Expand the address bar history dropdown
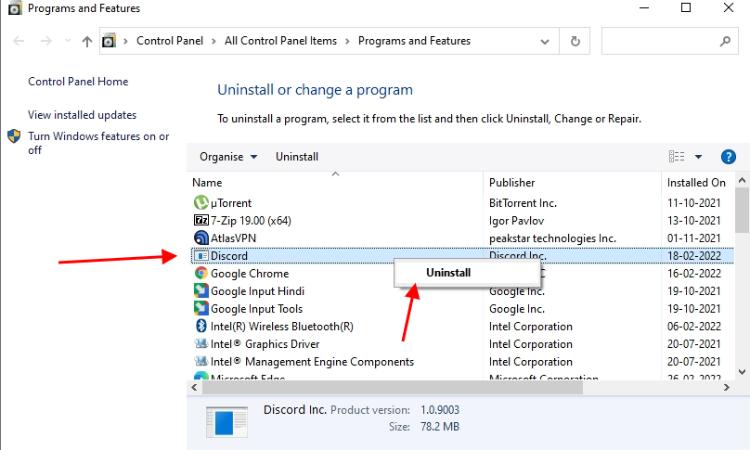The height and width of the screenshot is (450, 750). [544, 42]
